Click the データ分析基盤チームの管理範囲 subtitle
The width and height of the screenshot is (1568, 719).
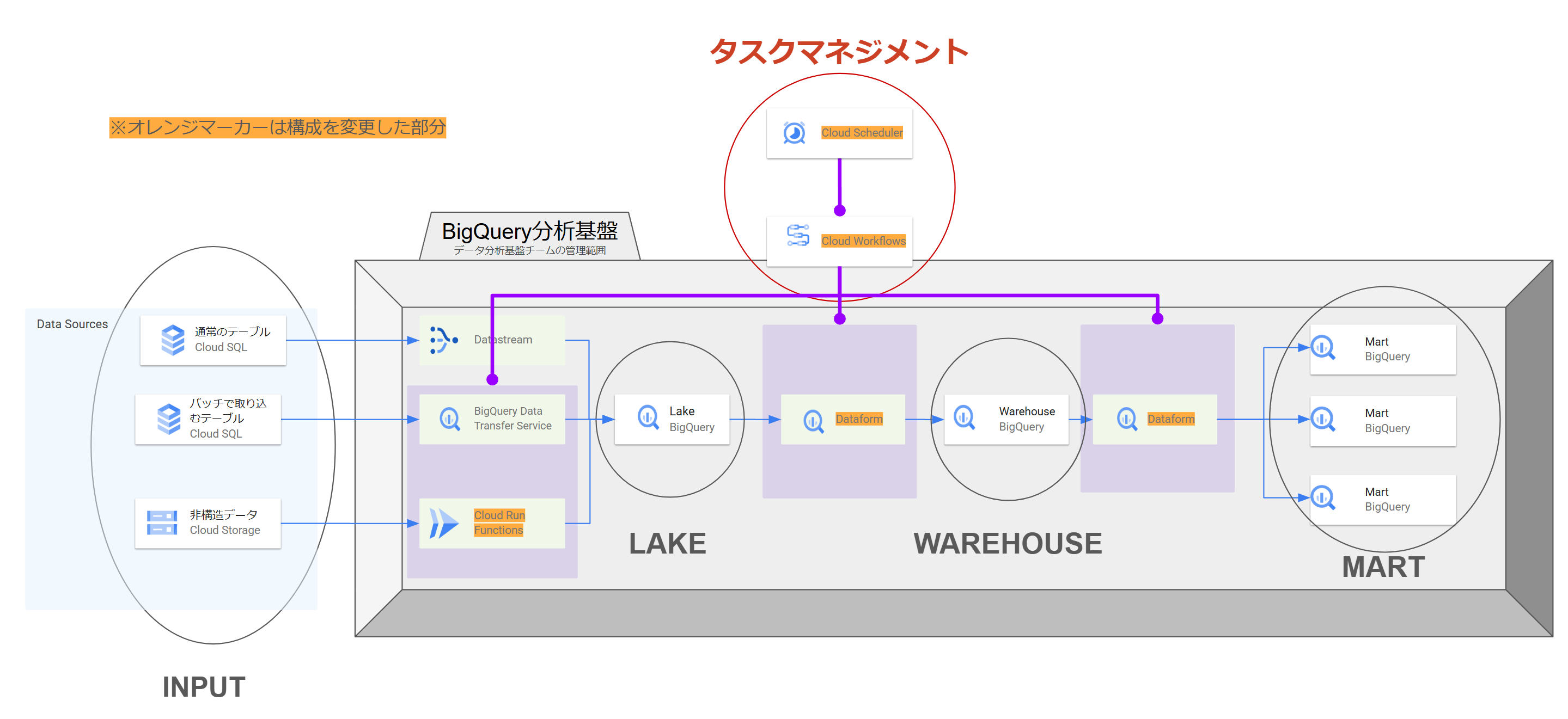coord(529,250)
